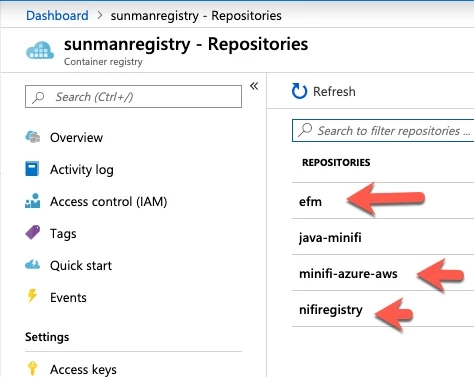This screenshot has width=474, height=377.
Task: Open the Events menu item
Action: [68, 297]
